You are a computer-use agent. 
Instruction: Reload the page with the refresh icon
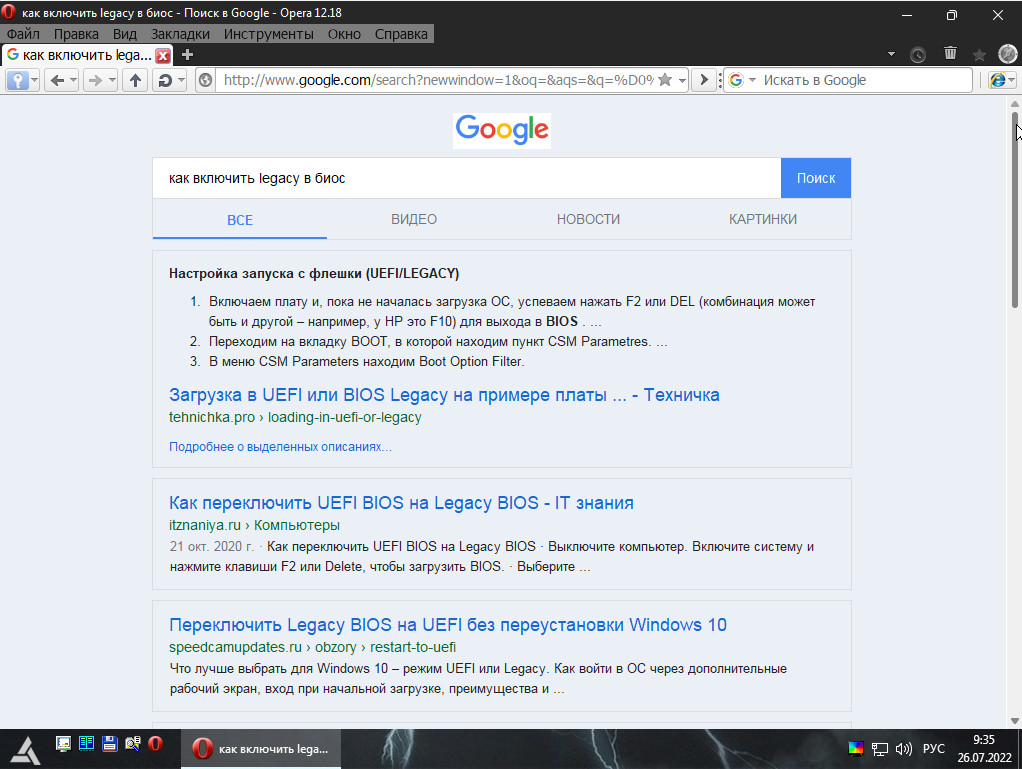click(165, 80)
